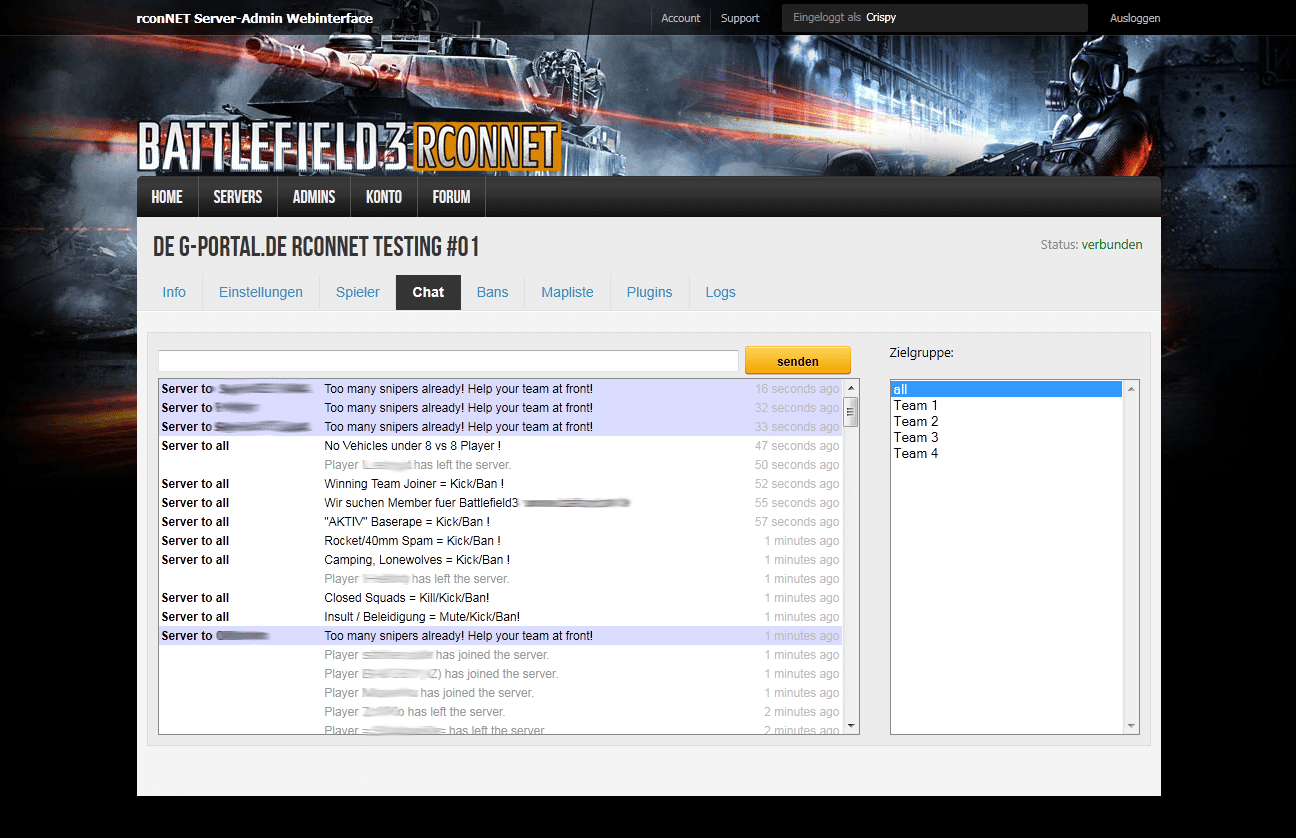The height and width of the screenshot is (838, 1296).
Task: Choose Team 3 in Zielgruppe list
Action: [x=1006, y=437]
